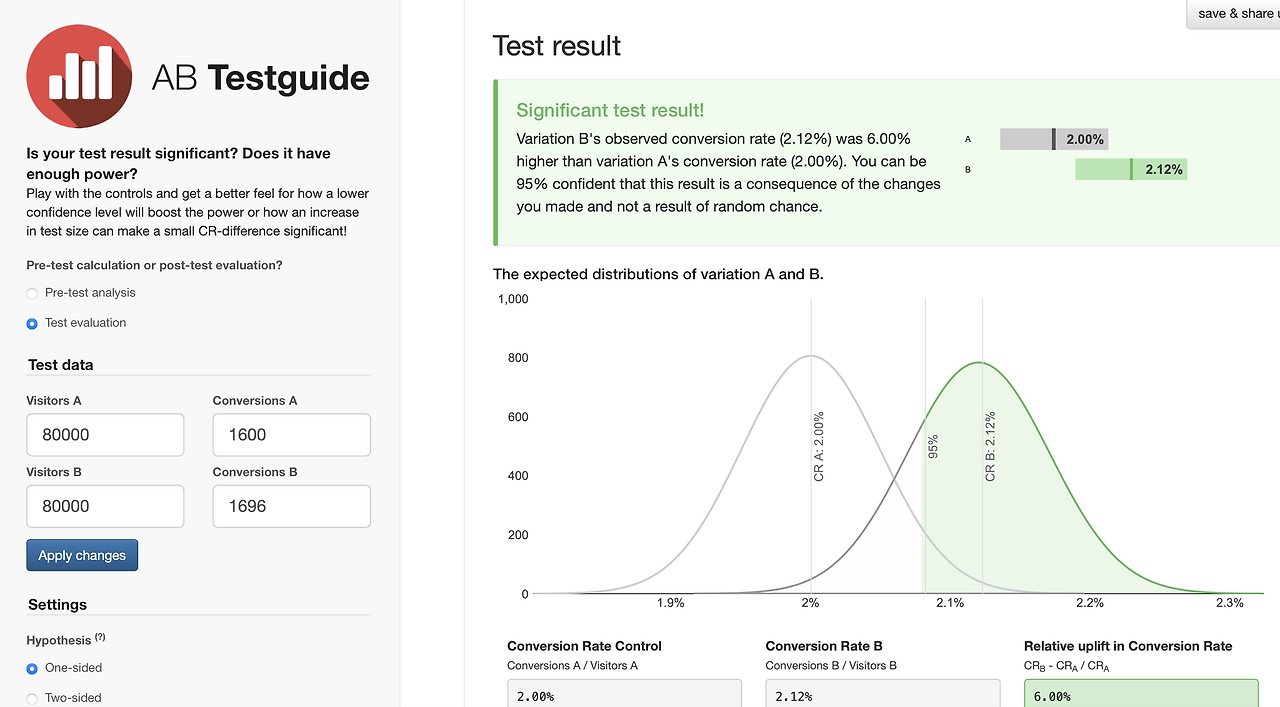Click the Conversion Rate Control result box
The width and height of the screenshot is (1280, 707).
(x=624, y=695)
